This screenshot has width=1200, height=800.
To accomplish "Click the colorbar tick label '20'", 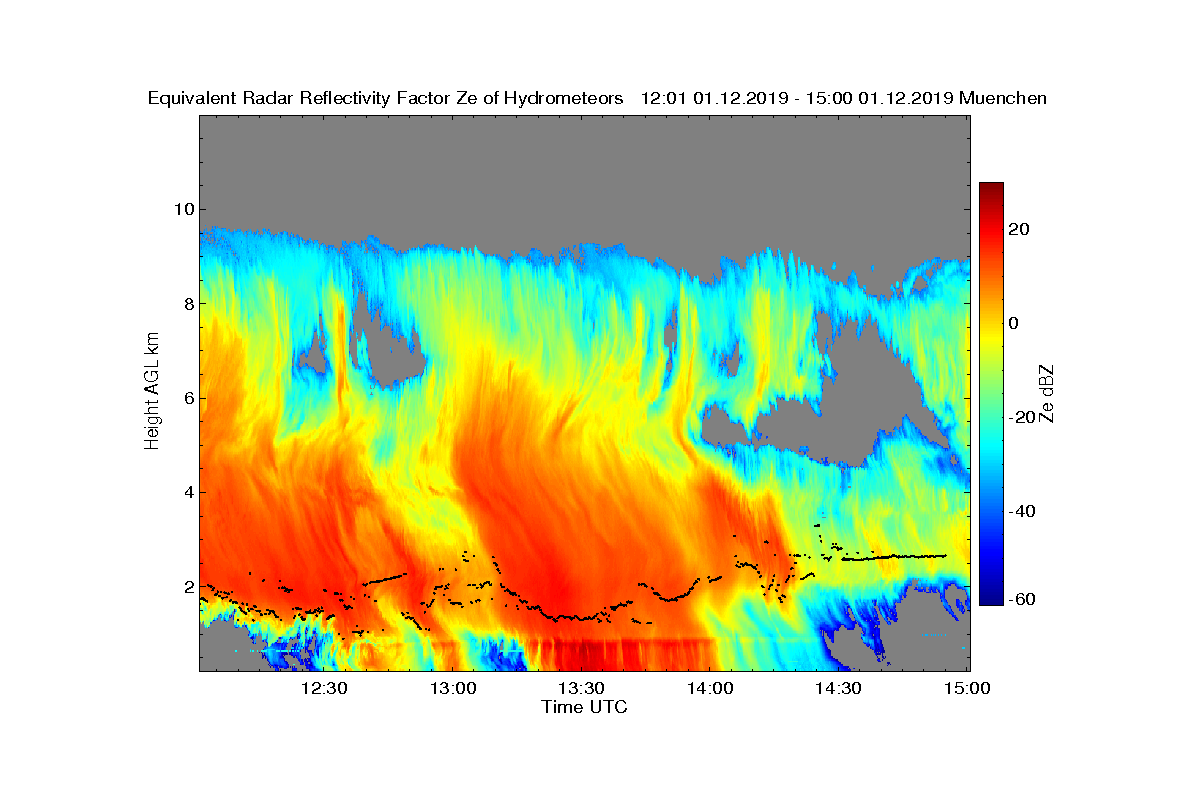I will pos(1019,229).
